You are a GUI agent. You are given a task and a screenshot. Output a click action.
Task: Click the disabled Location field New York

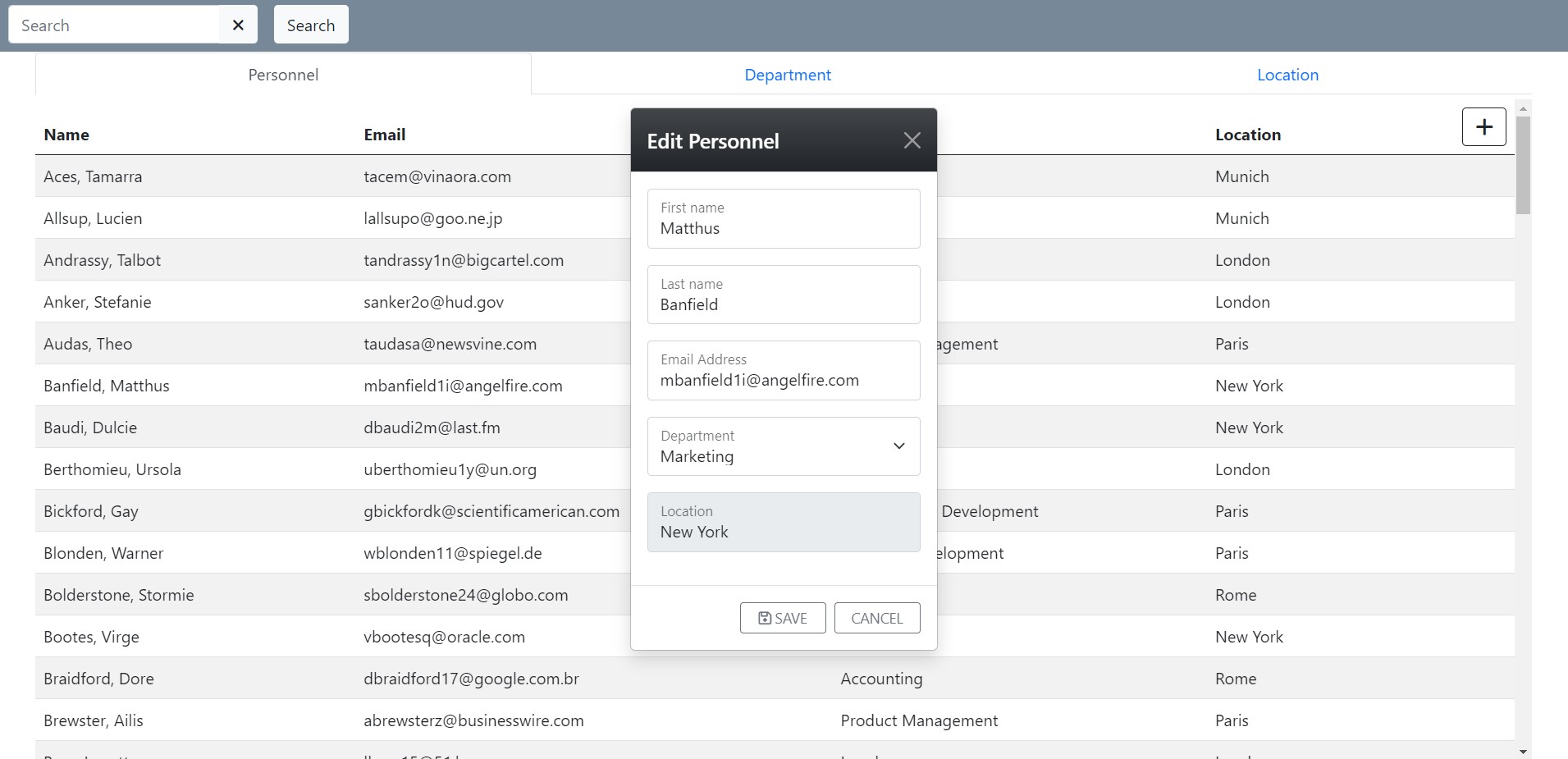(783, 523)
